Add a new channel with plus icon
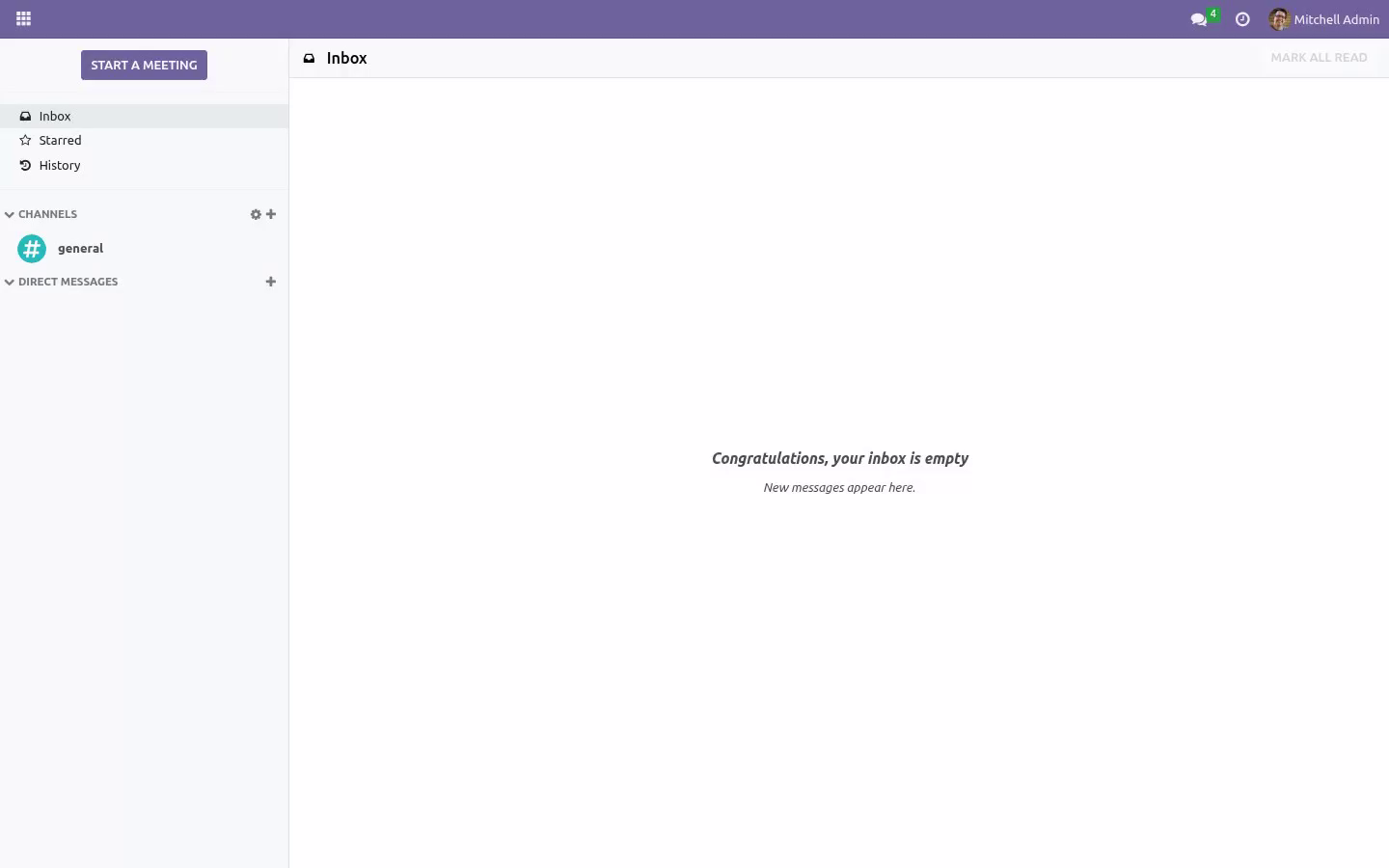This screenshot has height=868, width=1389. click(271, 214)
